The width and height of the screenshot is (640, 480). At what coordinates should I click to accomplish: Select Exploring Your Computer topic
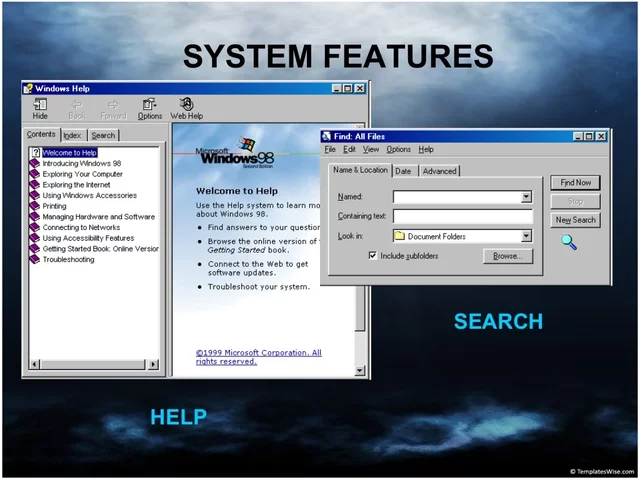82,174
